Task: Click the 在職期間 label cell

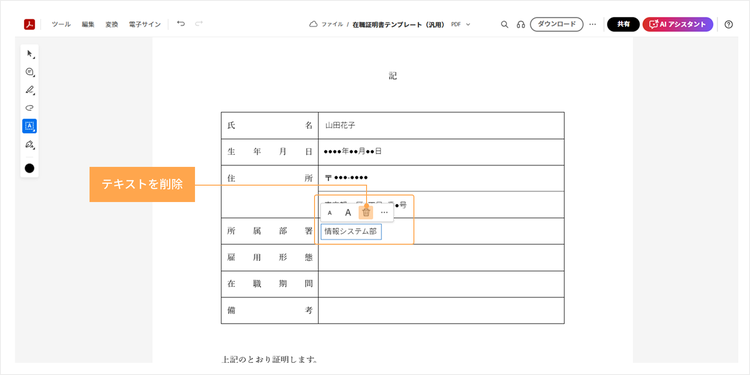Action: [270, 284]
